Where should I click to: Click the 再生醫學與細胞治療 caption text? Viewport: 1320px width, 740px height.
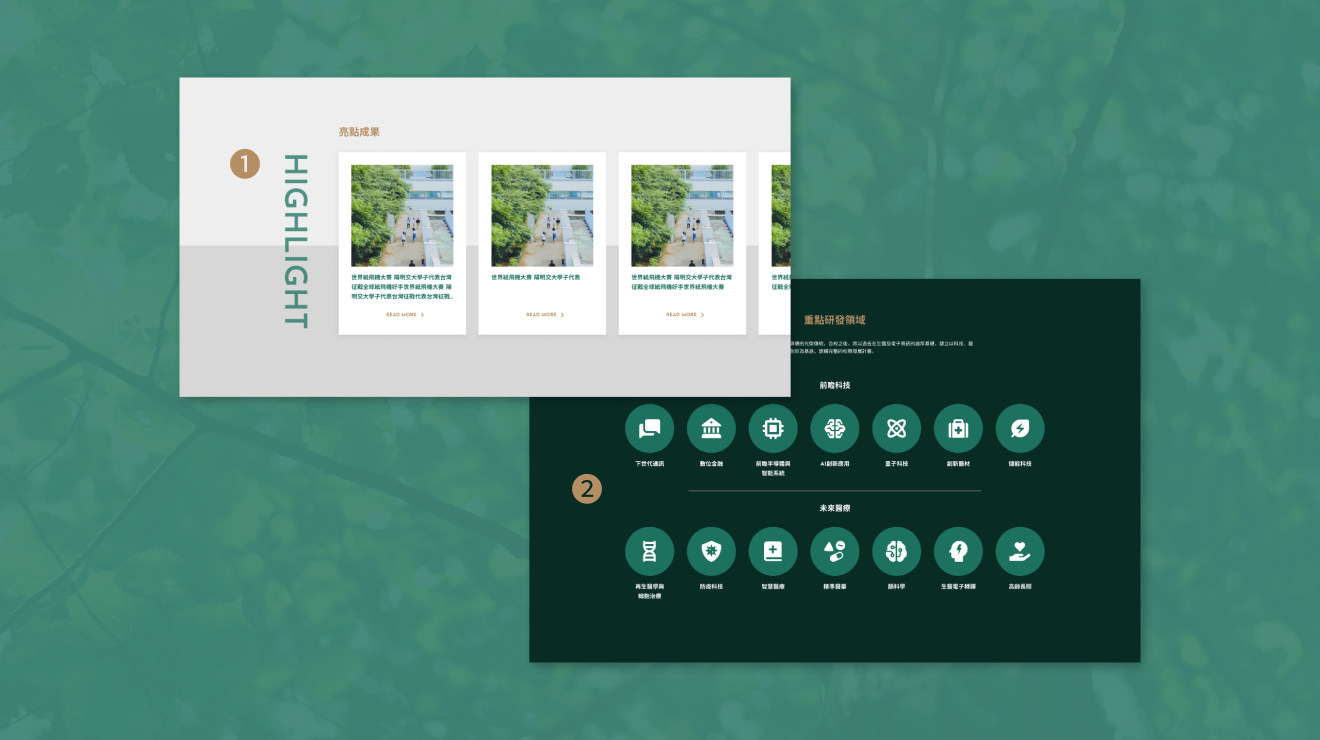(650, 591)
